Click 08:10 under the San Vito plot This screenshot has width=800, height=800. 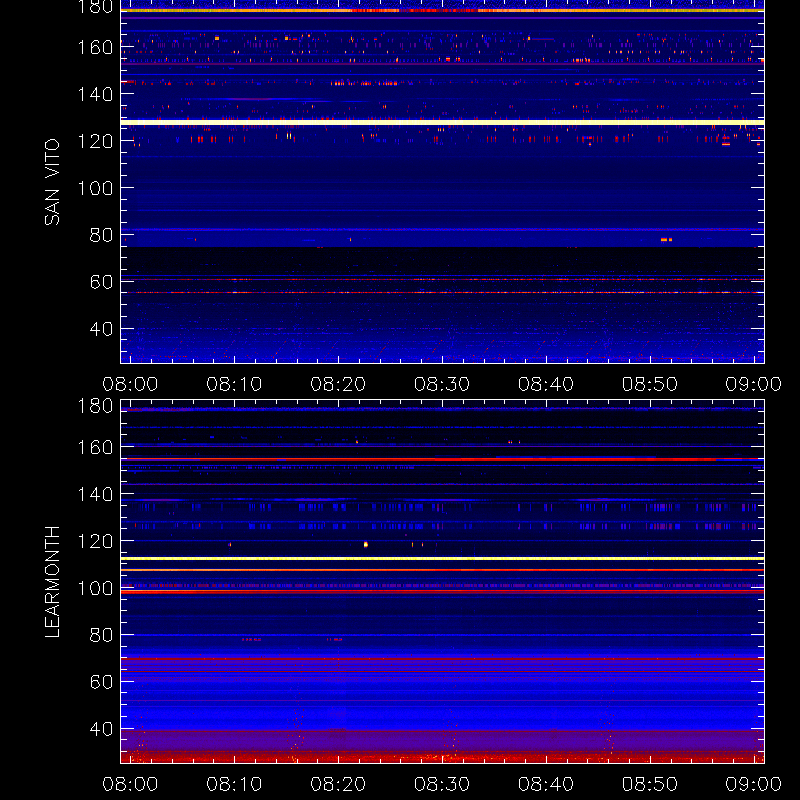[x=234, y=384]
